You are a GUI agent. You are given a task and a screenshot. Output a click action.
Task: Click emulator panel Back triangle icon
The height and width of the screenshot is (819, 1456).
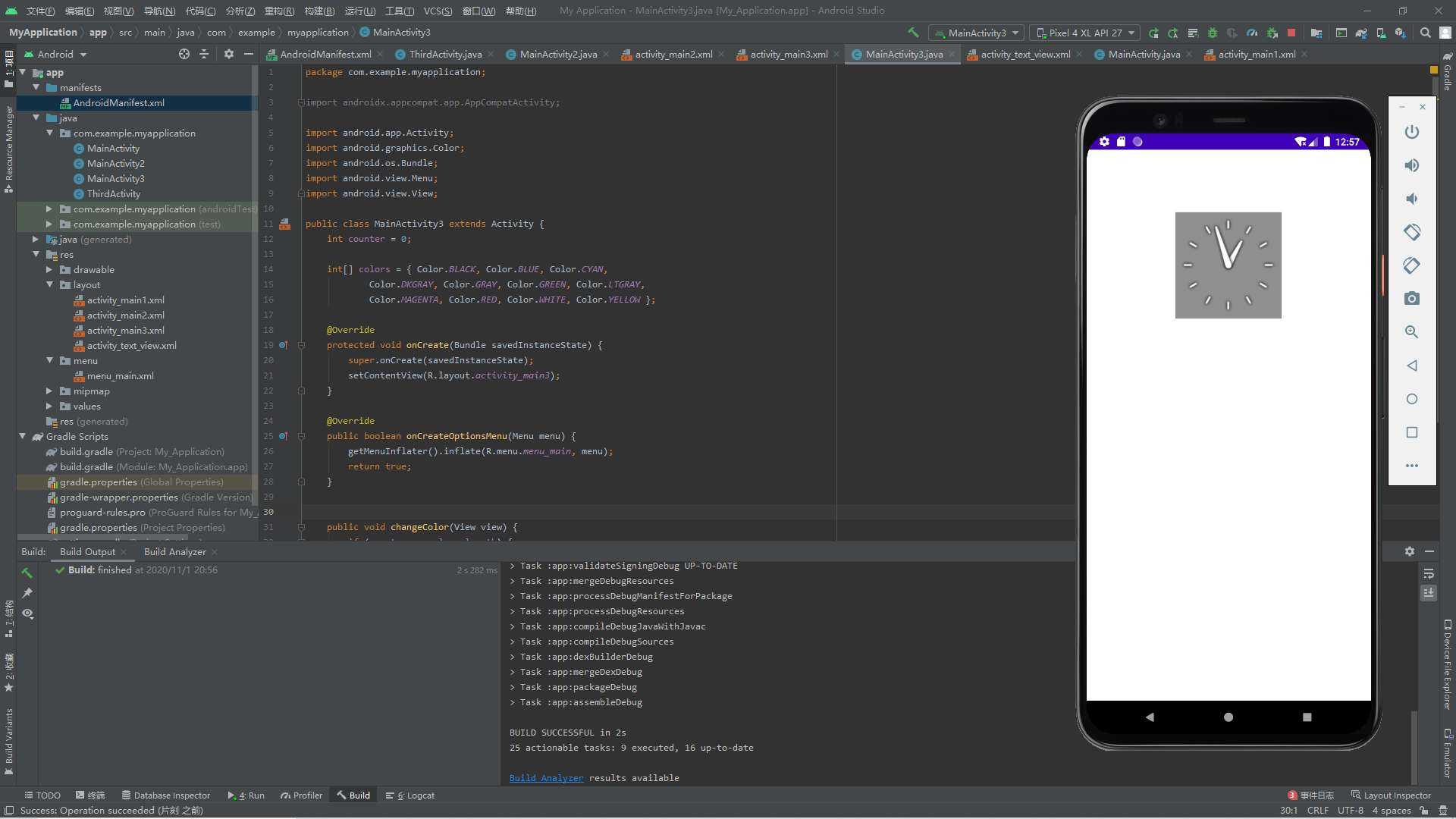[x=1411, y=366]
